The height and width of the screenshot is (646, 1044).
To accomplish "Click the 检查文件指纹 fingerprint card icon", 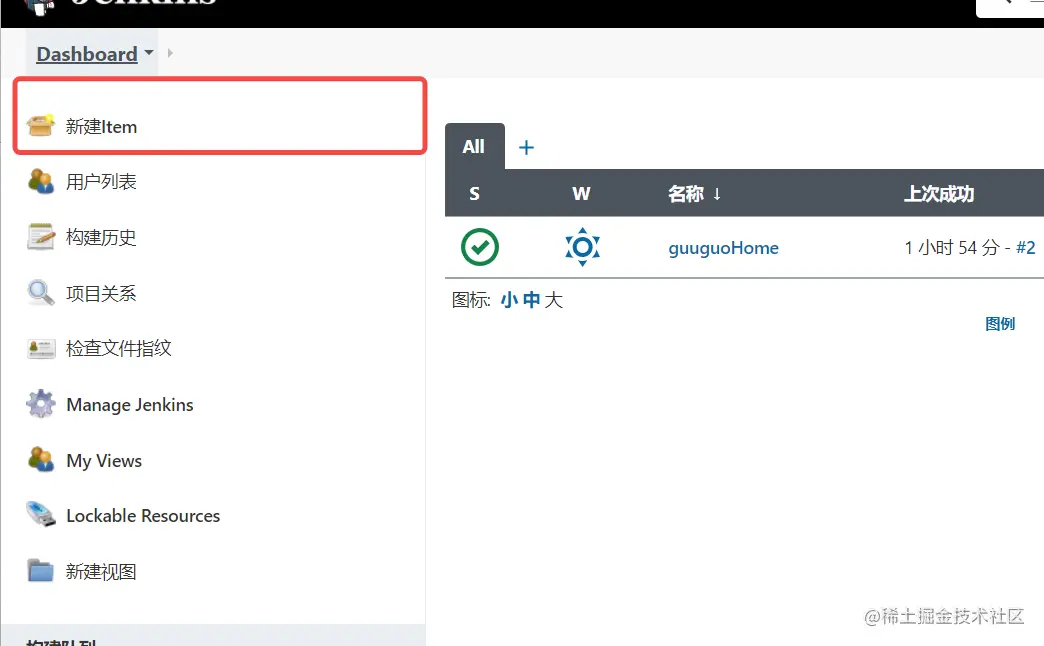I will pos(41,348).
